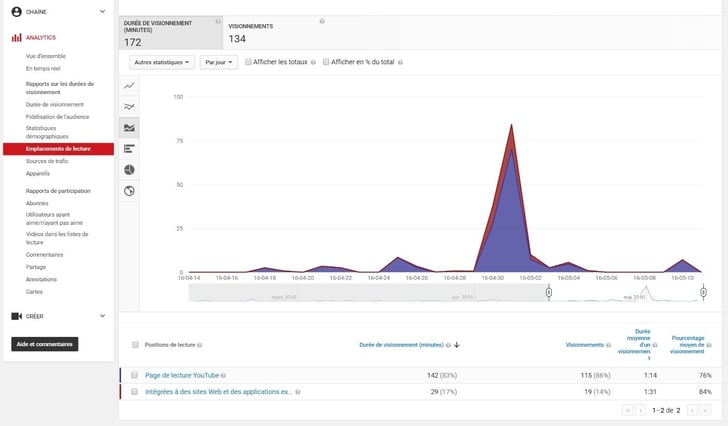This screenshot has width=728, height=426.
Task: Tick checkbox for 'Page de lecture YouTube' row
Action: tap(134, 375)
